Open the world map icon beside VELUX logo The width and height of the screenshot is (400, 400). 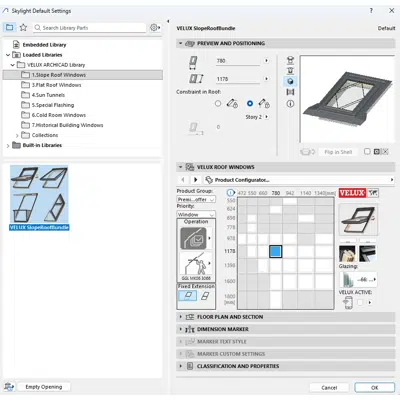click(x=373, y=193)
